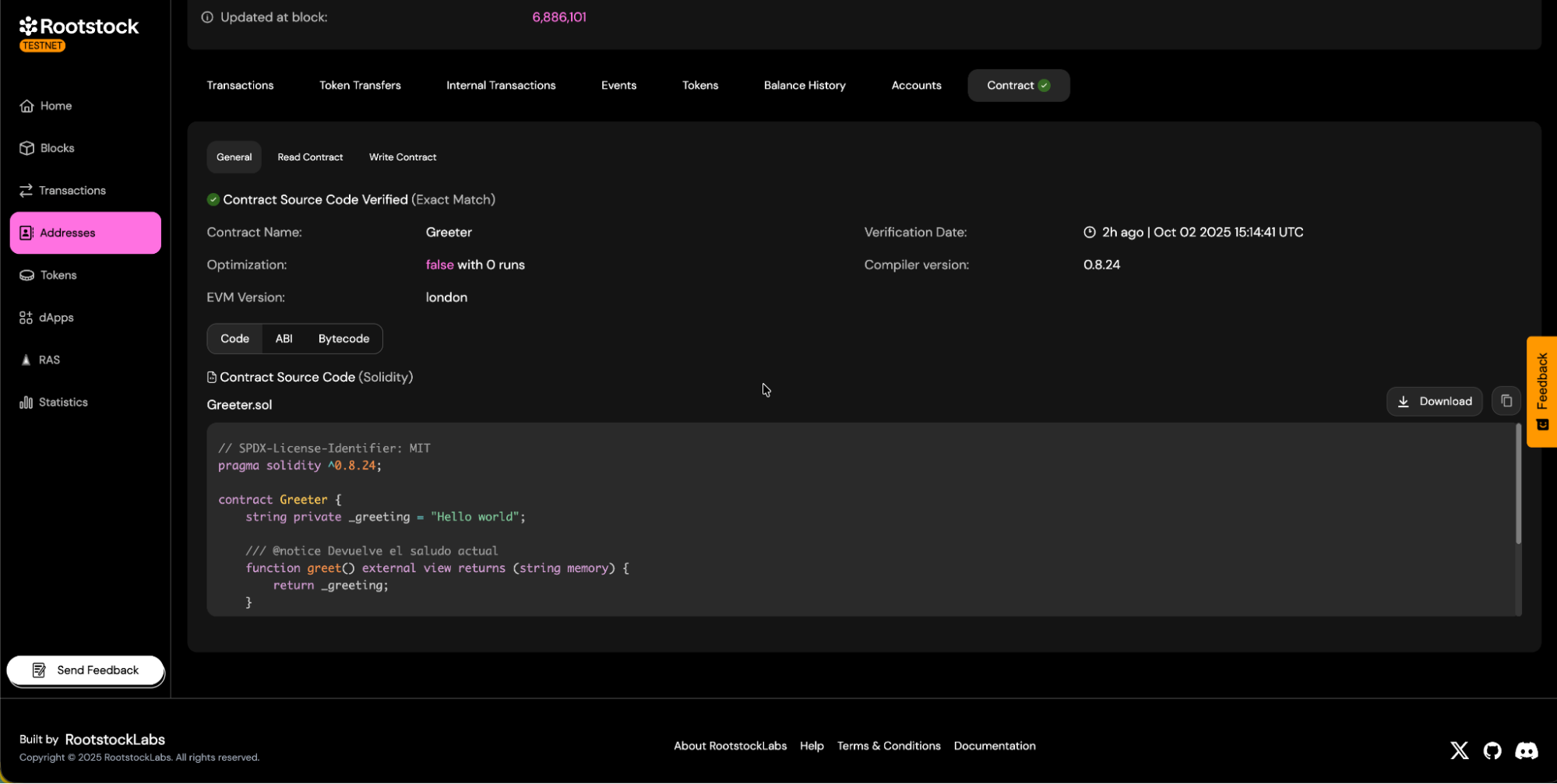Image resolution: width=1557 pixels, height=784 pixels.
Task: Click the Statistics bar chart icon
Action: point(26,403)
